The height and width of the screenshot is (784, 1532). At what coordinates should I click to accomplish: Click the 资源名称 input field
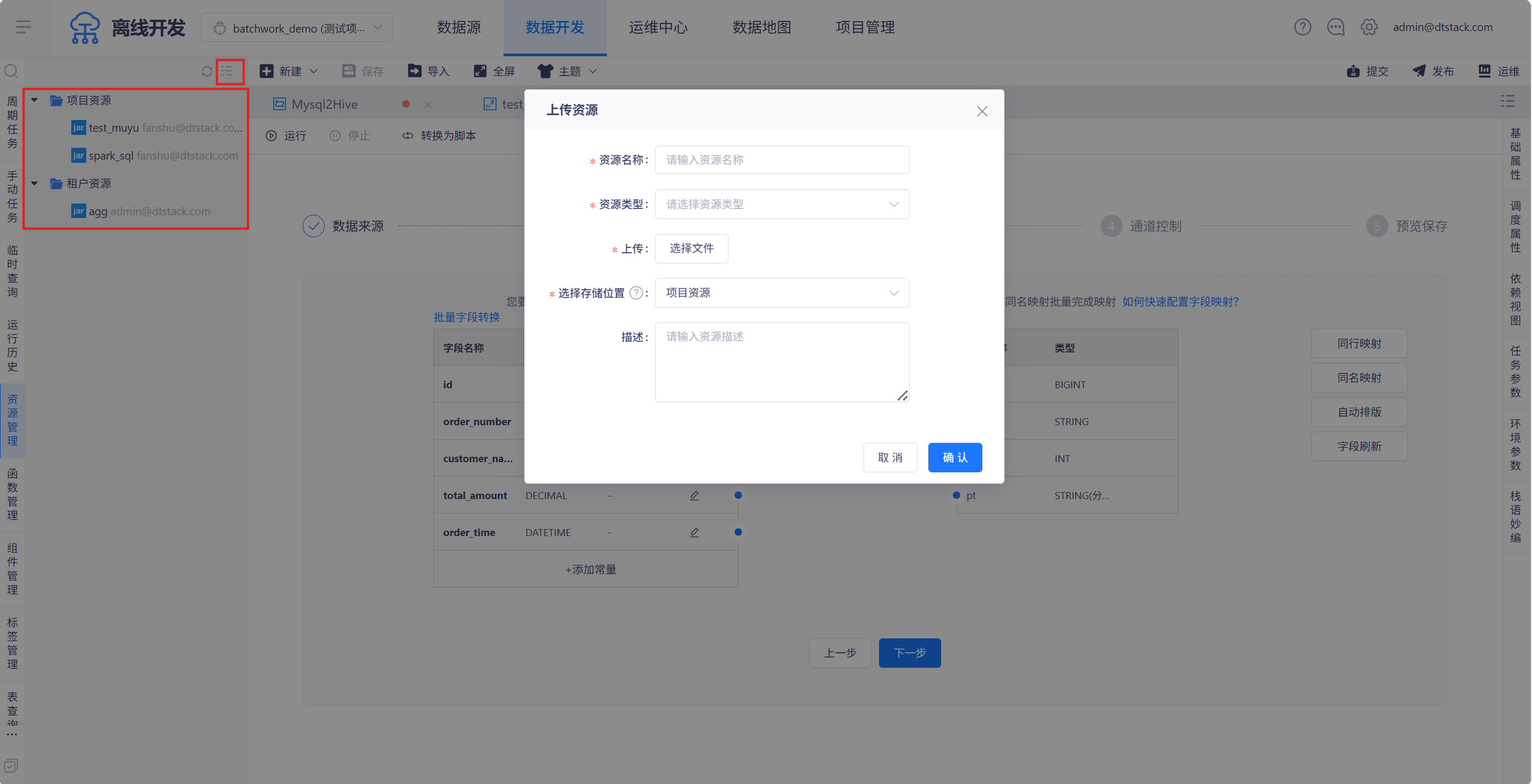click(x=782, y=160)
